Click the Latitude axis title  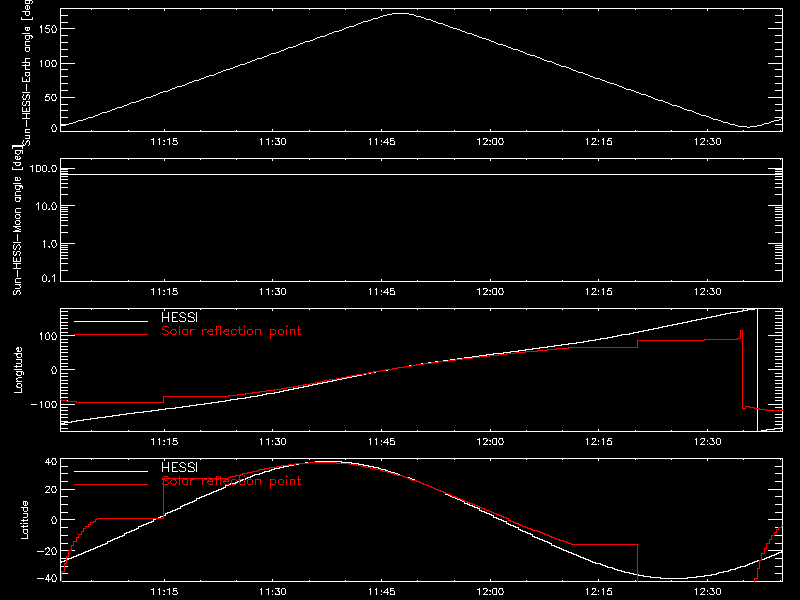[x=24, y=520]
